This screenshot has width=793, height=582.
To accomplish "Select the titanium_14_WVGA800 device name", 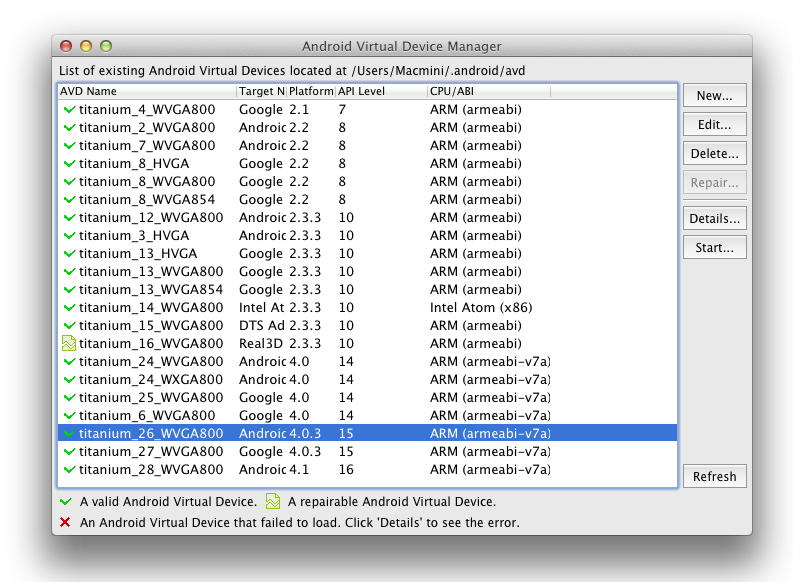I will [x=151, y=307].
